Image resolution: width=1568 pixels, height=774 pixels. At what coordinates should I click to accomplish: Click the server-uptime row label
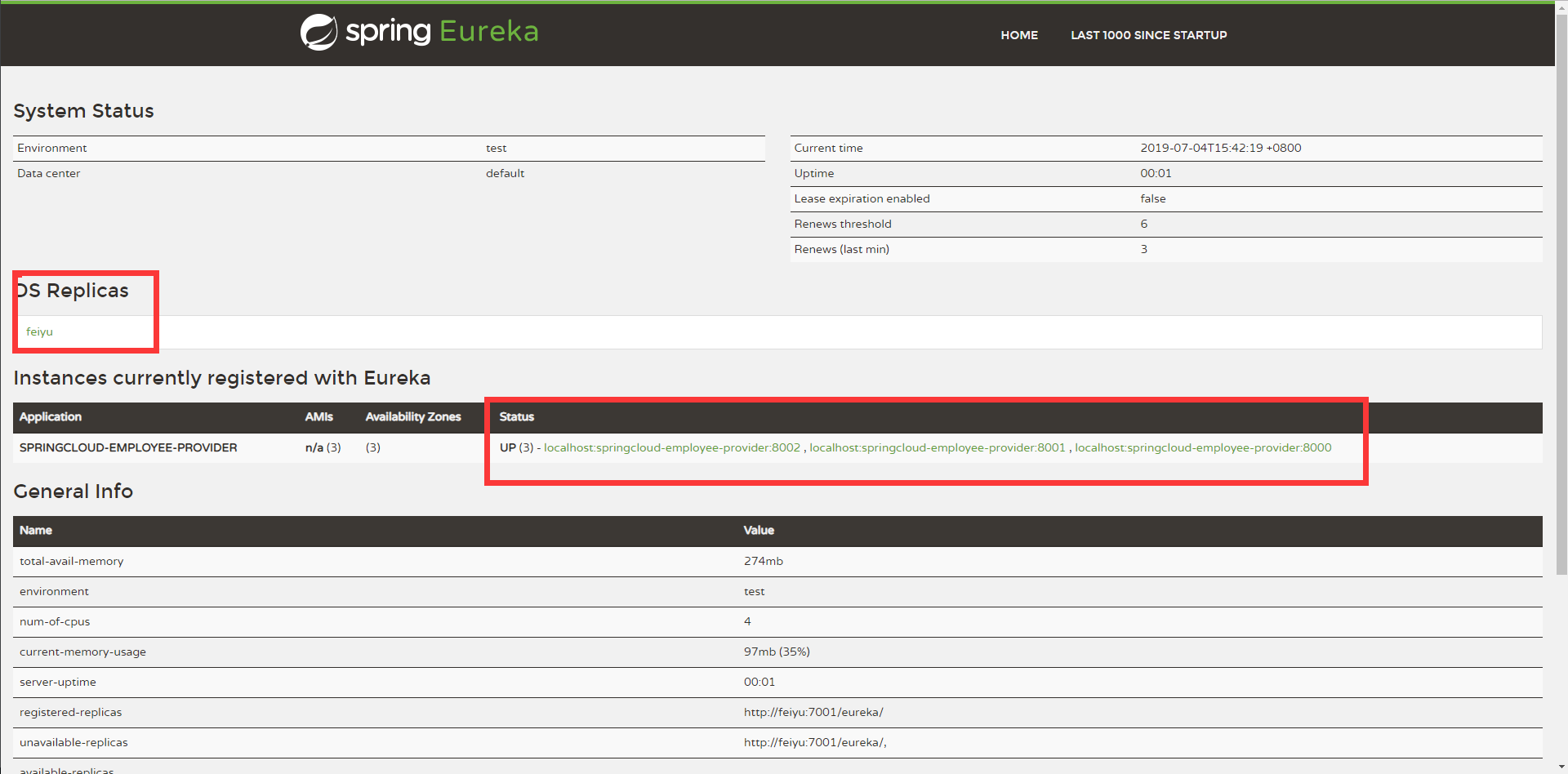pyautogui.click(x=58, y=682)
